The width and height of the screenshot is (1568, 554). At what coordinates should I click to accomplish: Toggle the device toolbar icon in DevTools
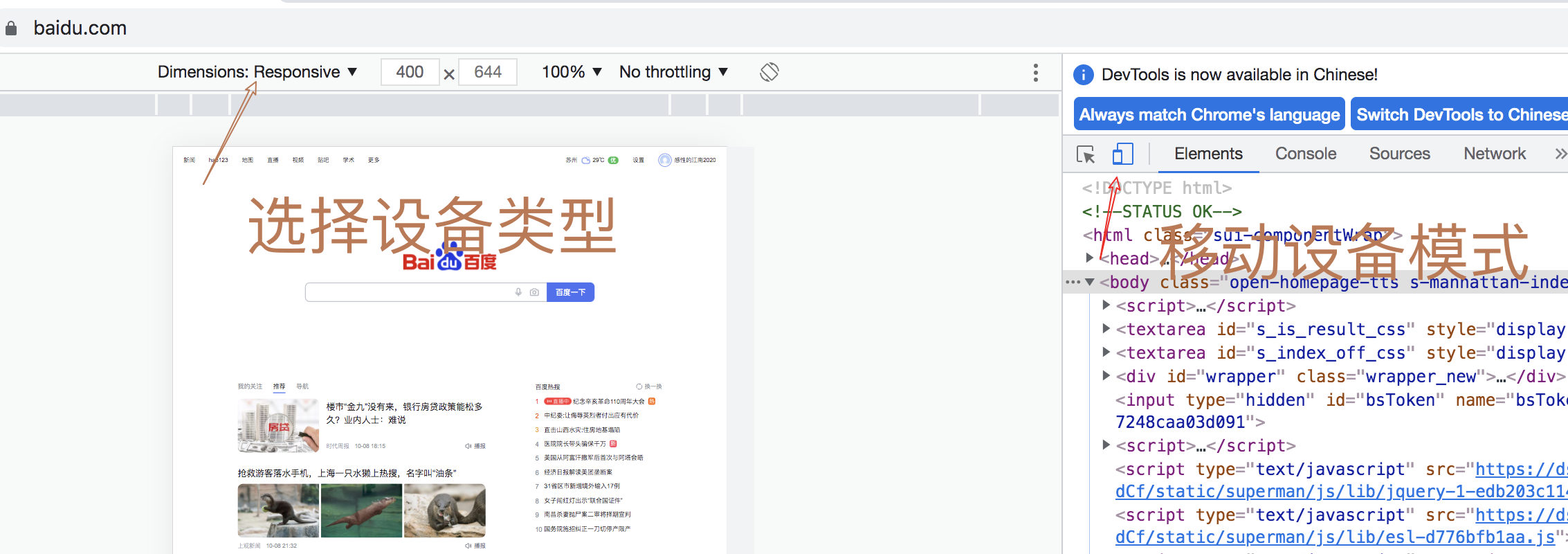tap(1122, 154)
